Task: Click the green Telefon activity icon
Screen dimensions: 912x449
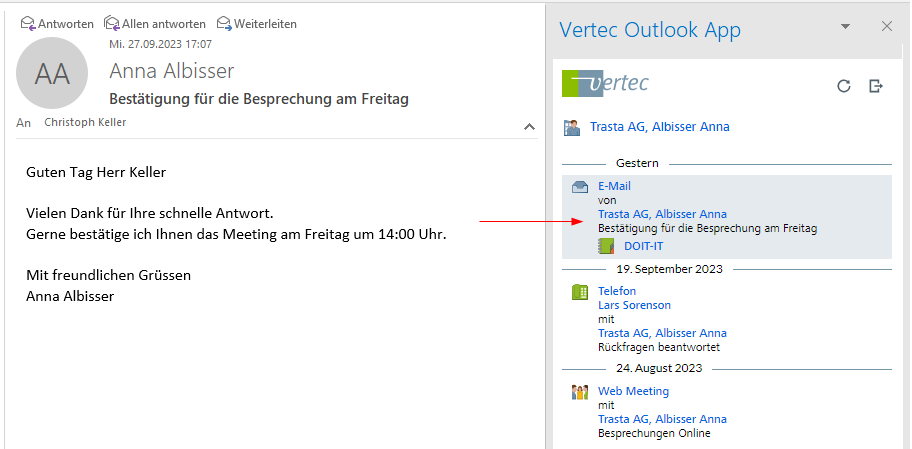Action: pos(579,292)
